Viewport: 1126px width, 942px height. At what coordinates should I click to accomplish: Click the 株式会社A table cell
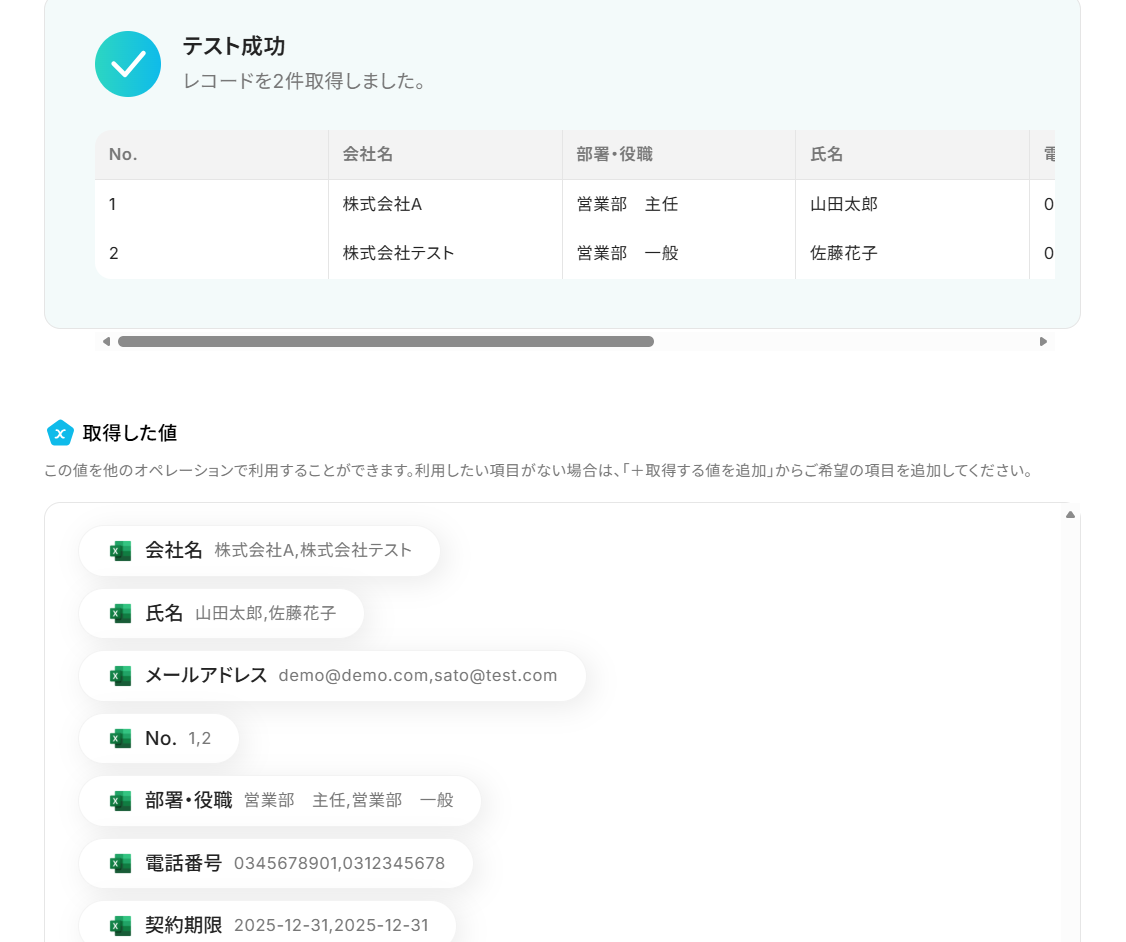445,205
